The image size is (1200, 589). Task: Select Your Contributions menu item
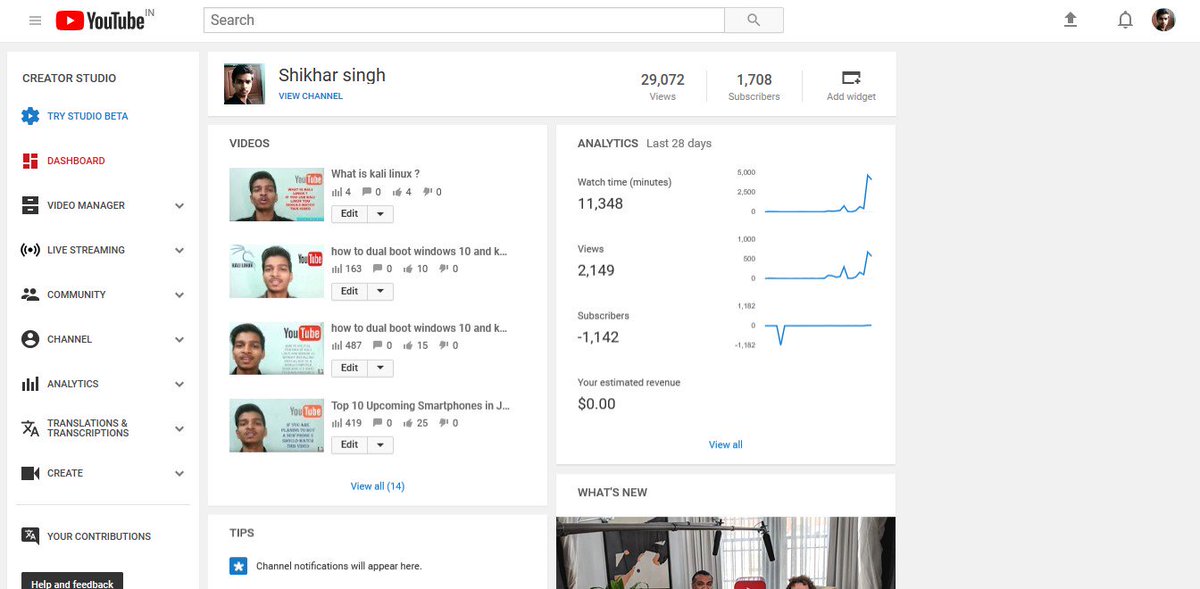(99, 537)
